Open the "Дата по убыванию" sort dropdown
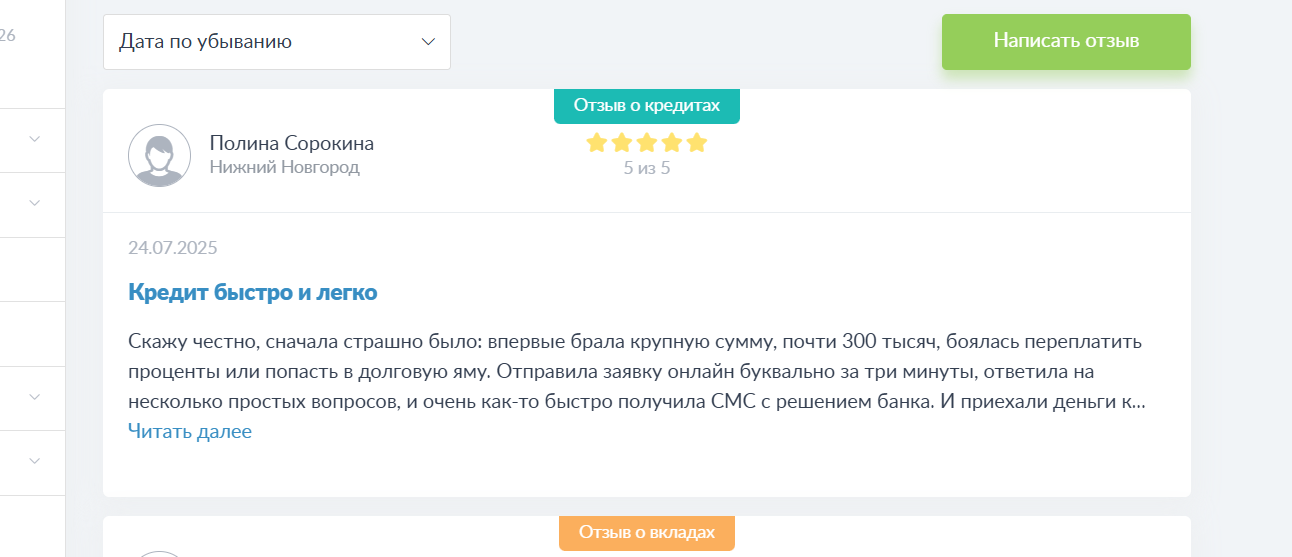 pyautogui.click(x=277, y=42)
